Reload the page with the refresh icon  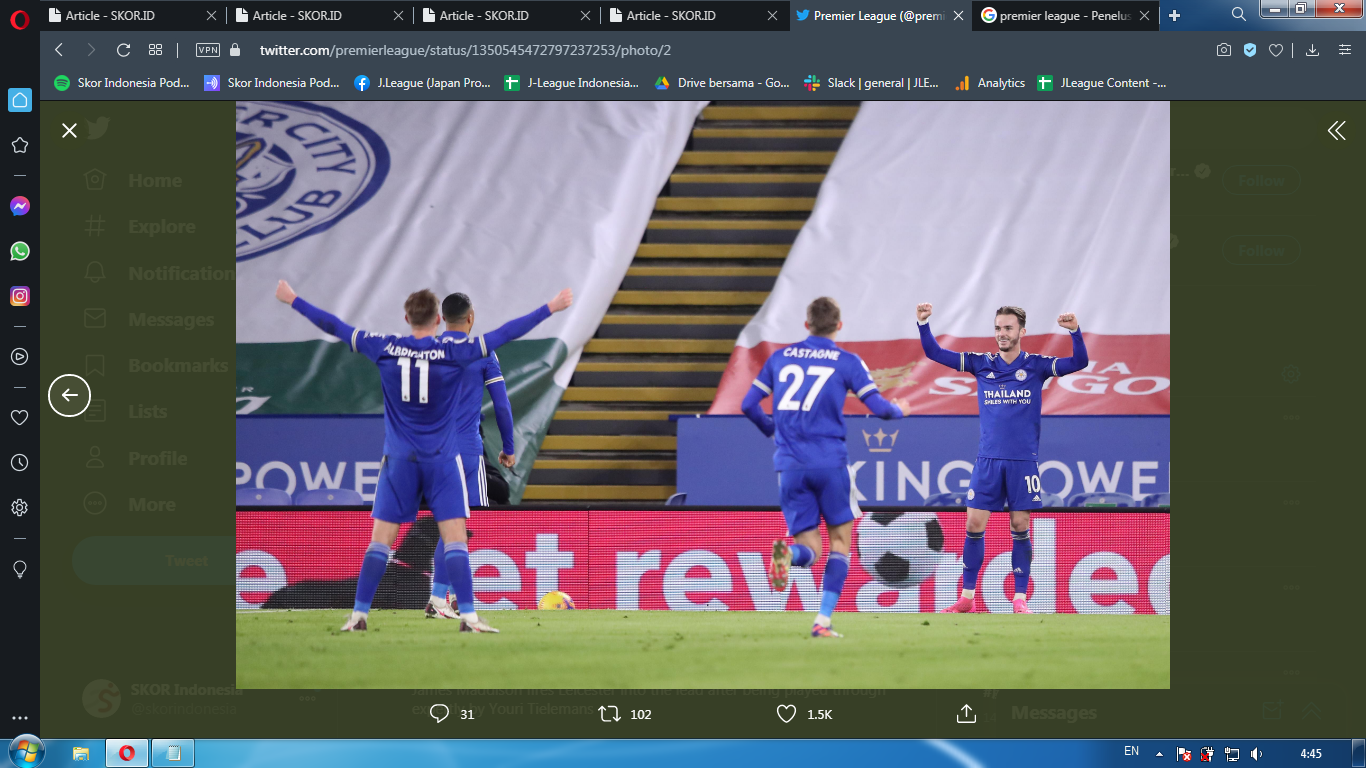pos(123,50)
